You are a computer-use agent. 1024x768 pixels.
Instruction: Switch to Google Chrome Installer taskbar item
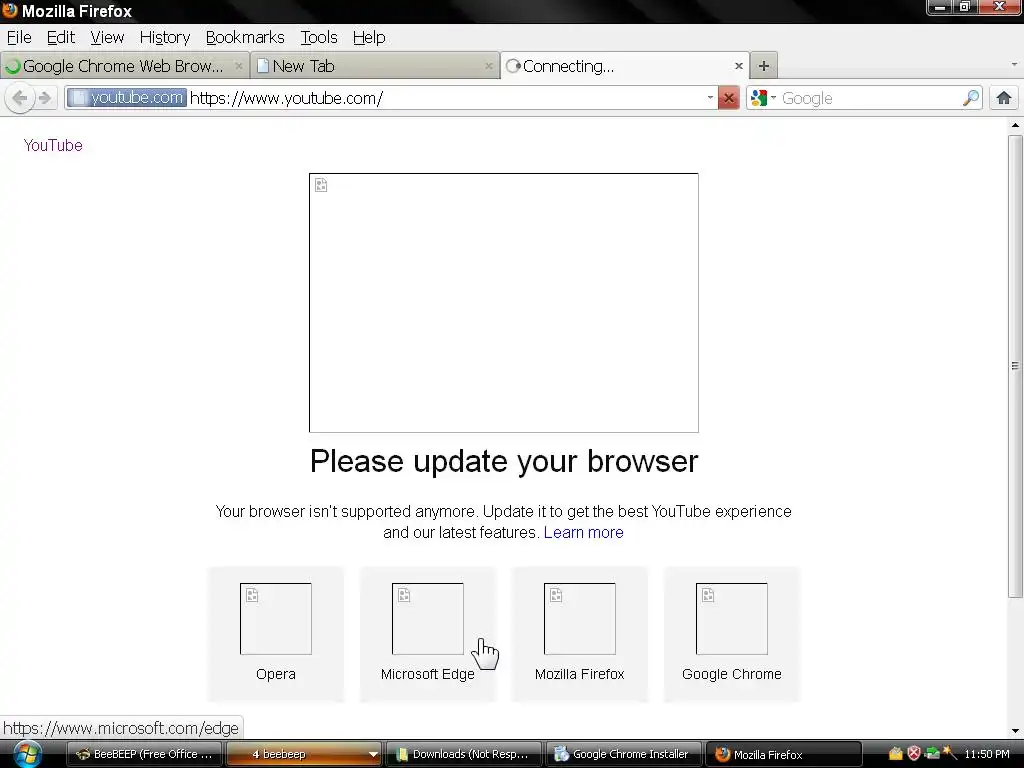[x=623, y=754]
